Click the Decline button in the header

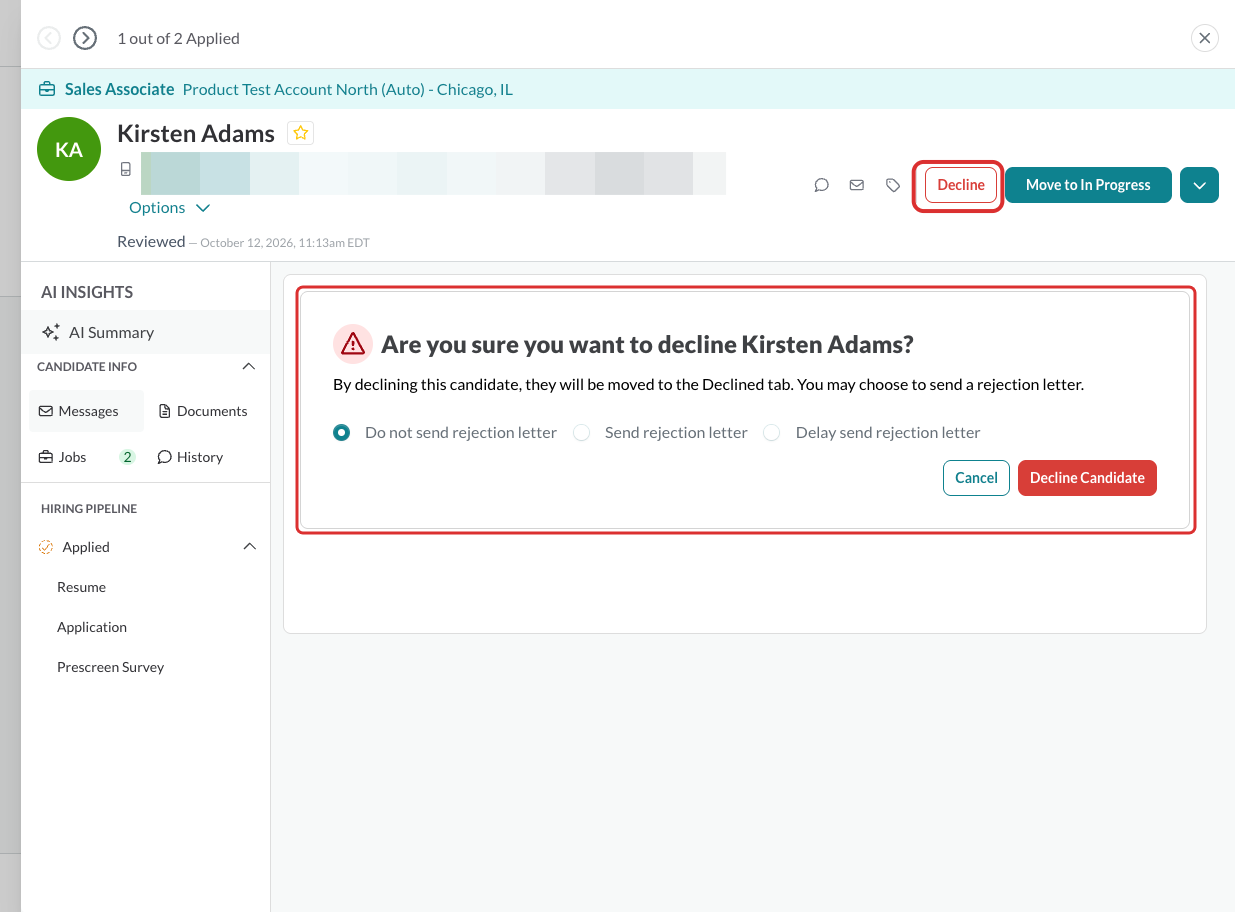(961, 185)
